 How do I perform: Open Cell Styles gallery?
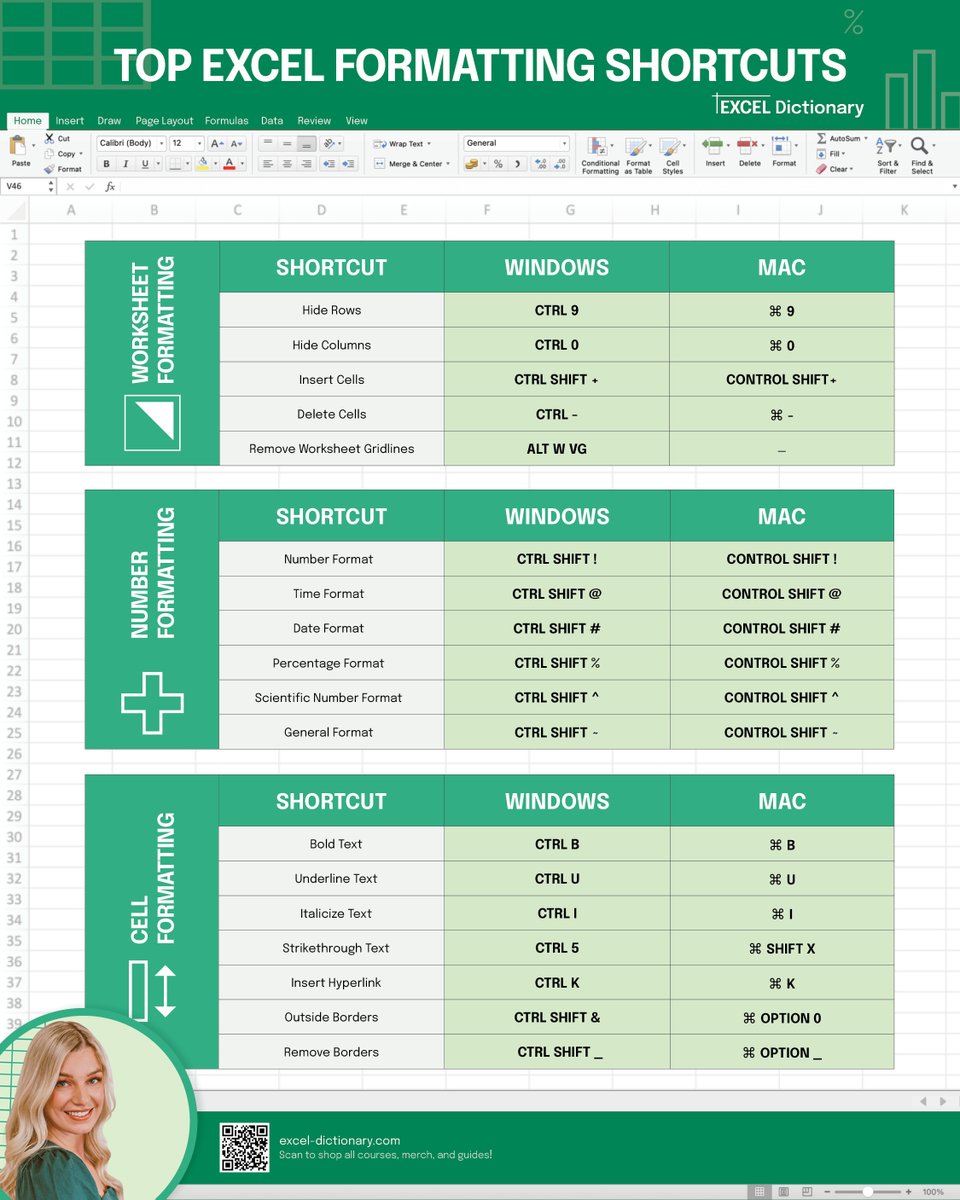pos(672,156)
